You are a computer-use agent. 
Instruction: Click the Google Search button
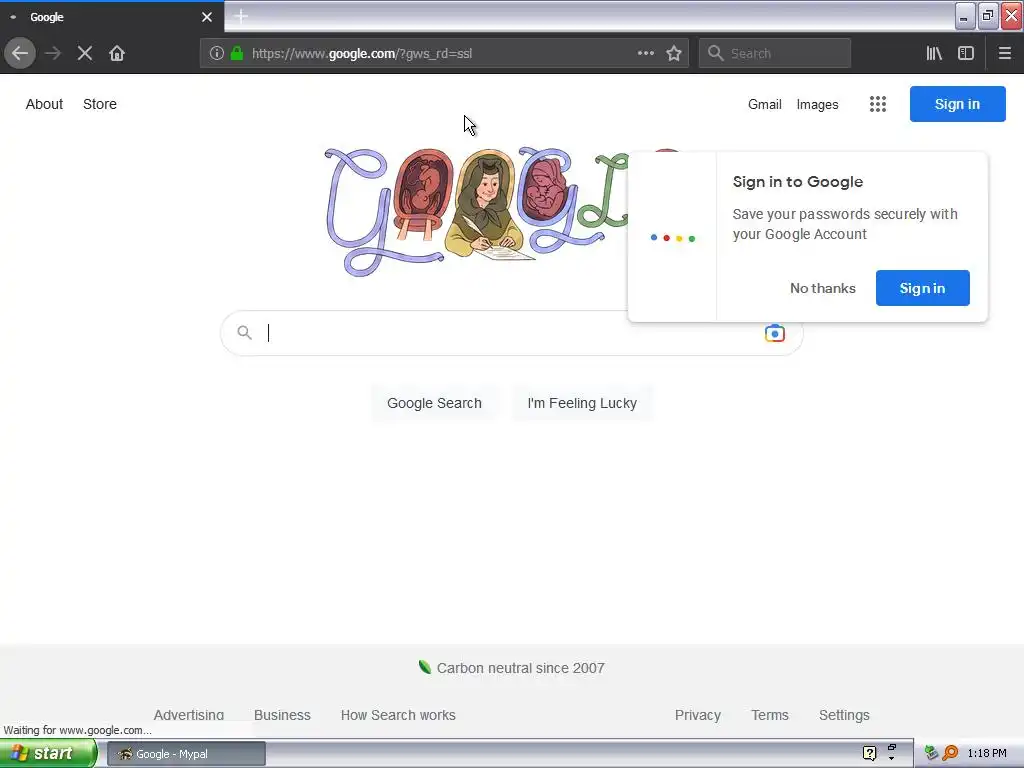click(434, 403)
